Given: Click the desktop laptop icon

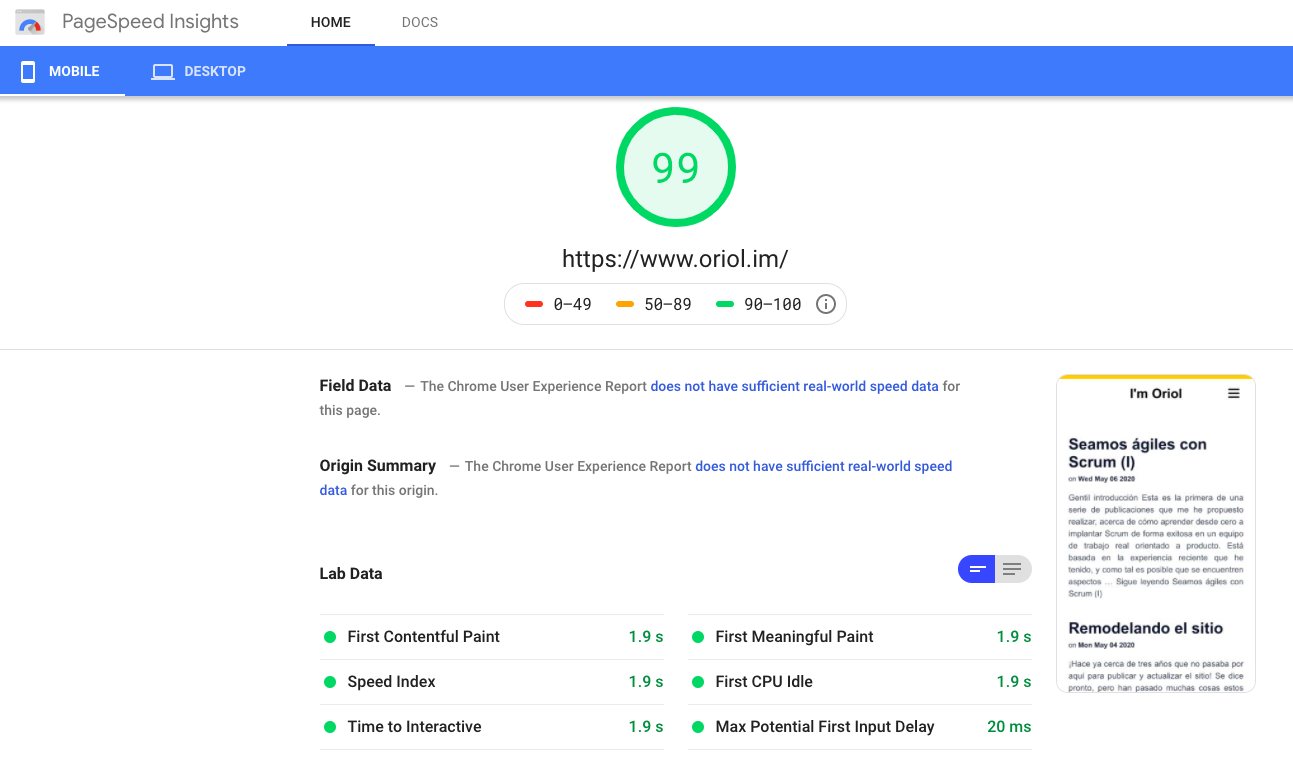Looking at the screenshot, I should [x=162, y=71].
